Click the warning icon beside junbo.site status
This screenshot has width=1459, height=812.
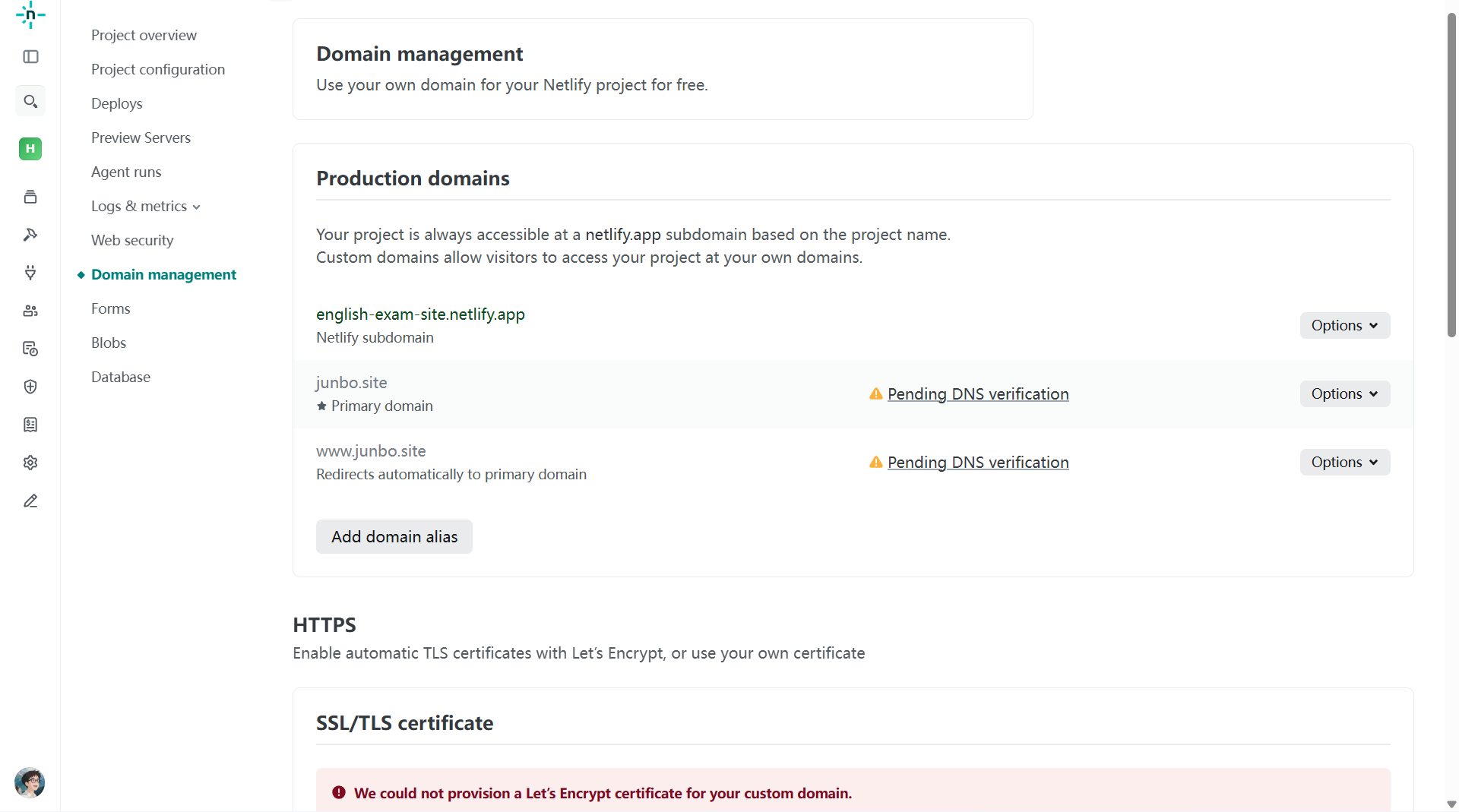pyautogui.click(x=876, y=393)
